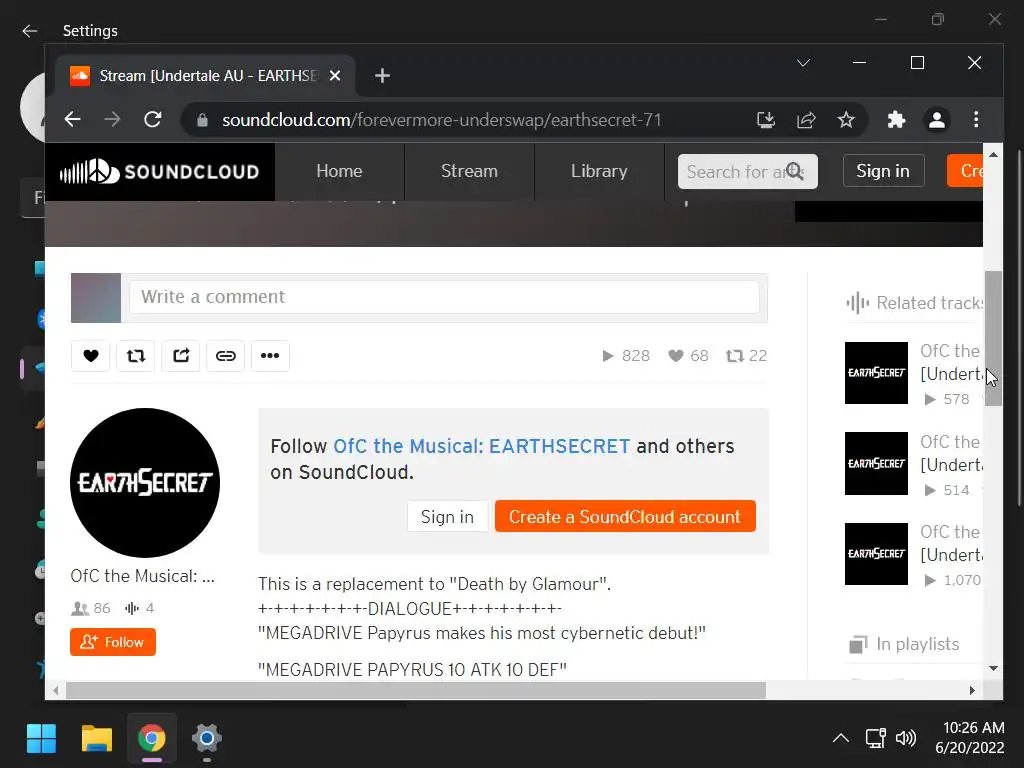
Task: Click the horizontal scrollbar thumb
Action: (x=416, y=691)
